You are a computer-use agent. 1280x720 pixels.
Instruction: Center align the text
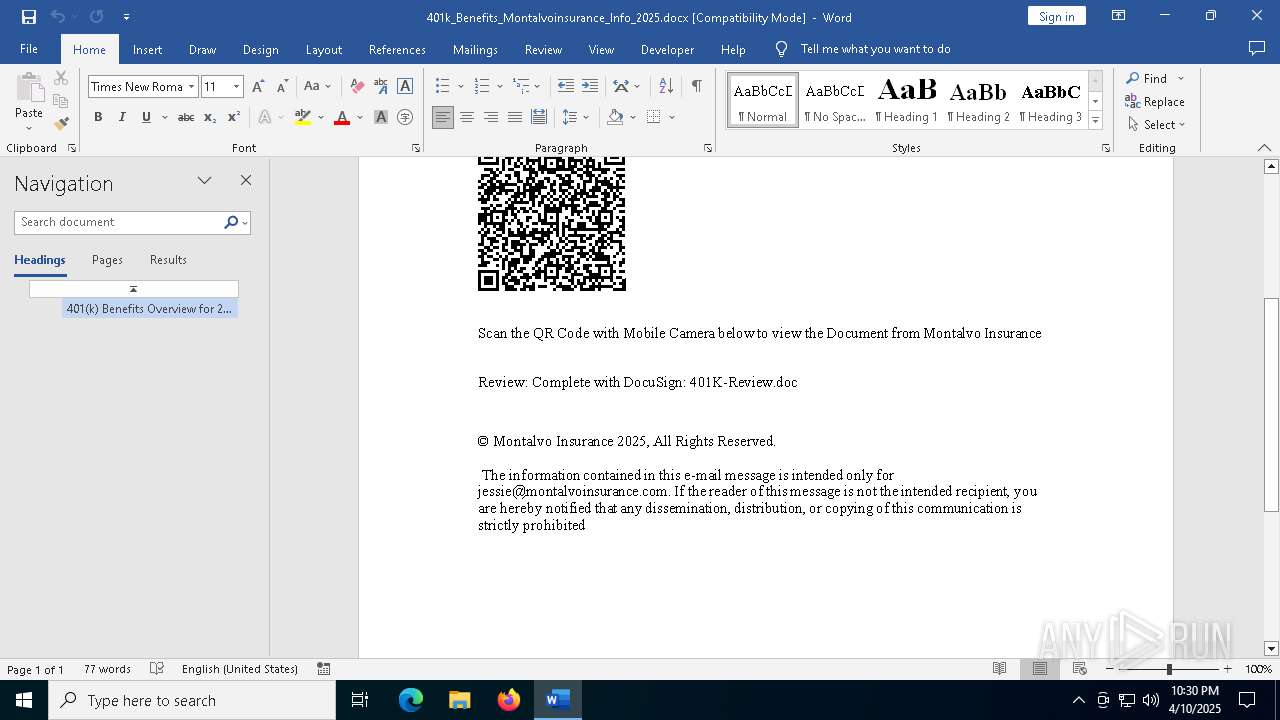[467, 117]
